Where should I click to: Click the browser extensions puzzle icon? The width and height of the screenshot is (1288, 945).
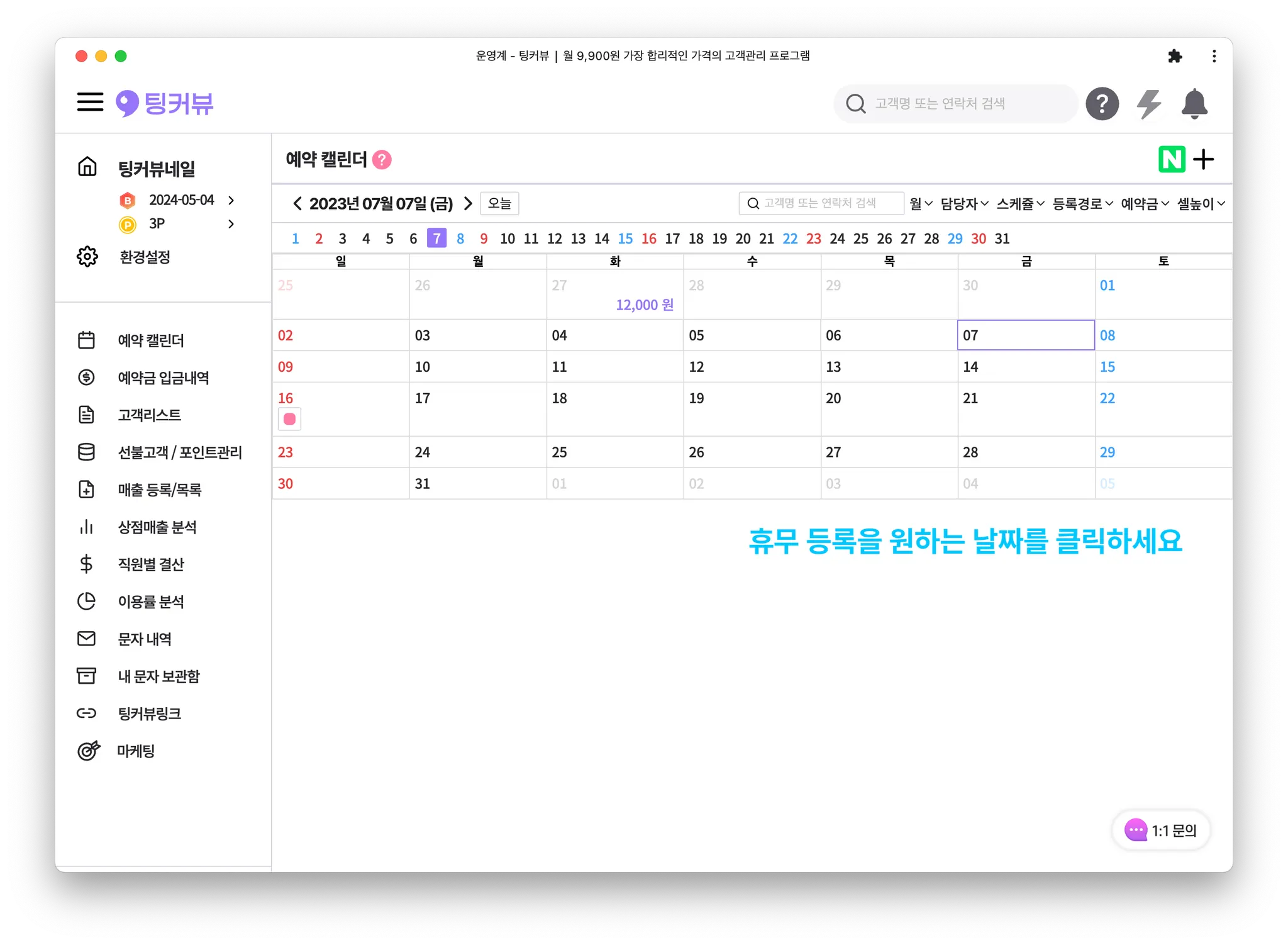click(x=1174, y=57)
